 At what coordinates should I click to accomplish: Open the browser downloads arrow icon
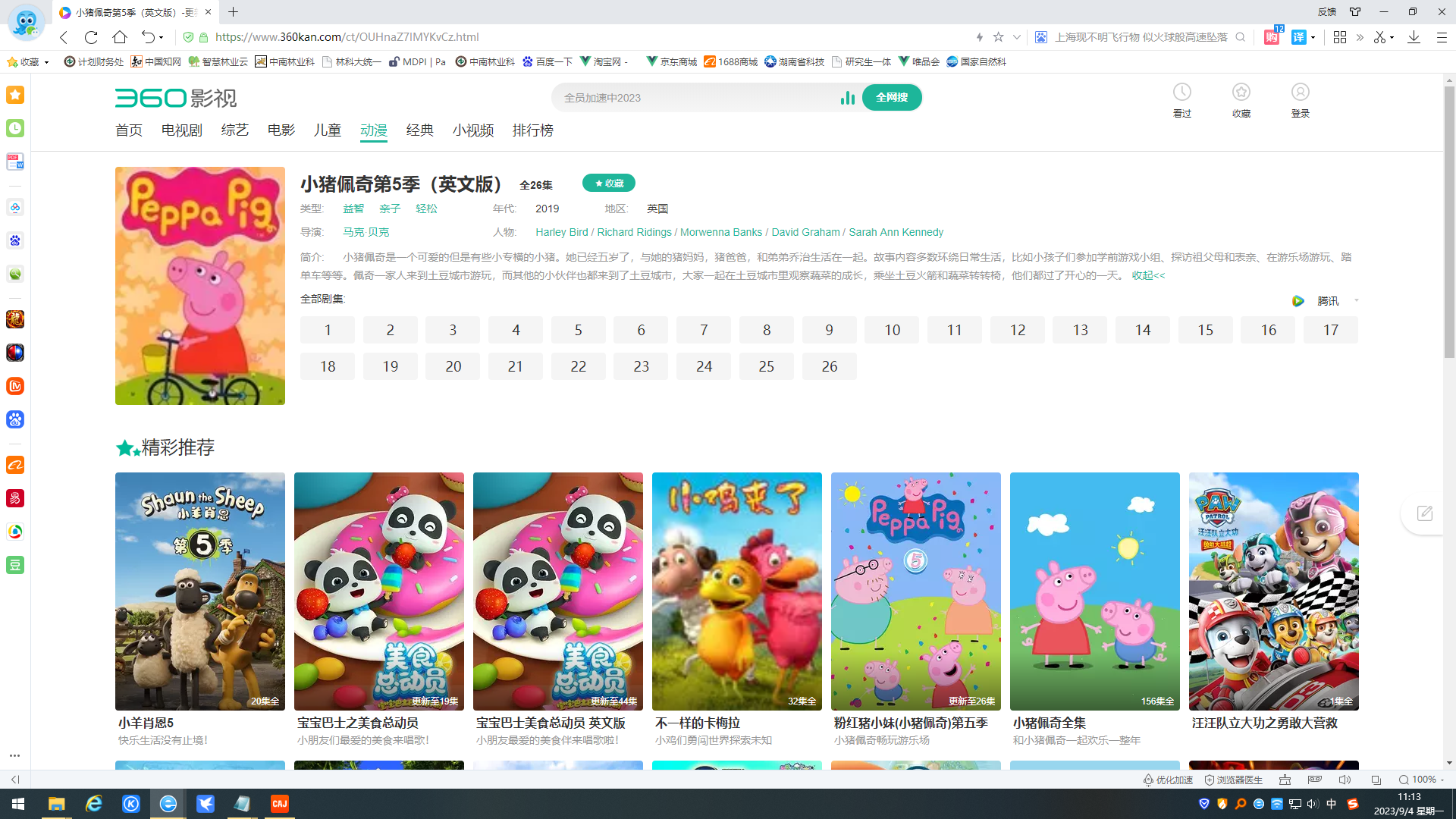[1414, 37]
